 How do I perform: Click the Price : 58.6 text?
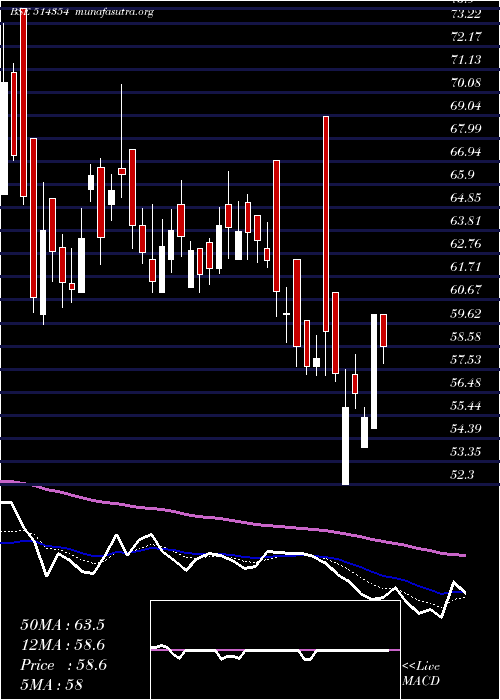pos(63,665)
